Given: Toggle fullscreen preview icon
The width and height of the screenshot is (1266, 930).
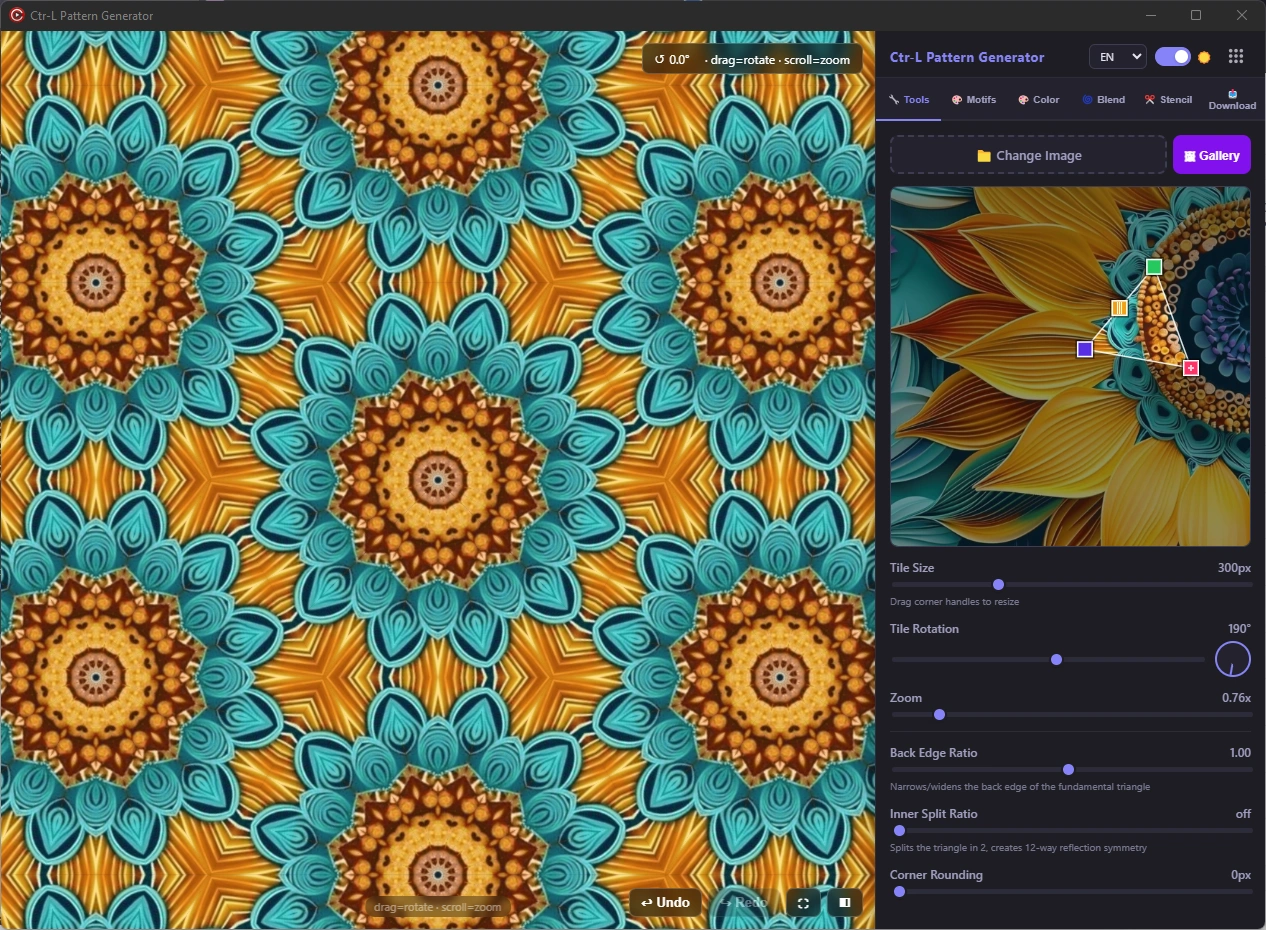Looking at the screenshot, I should (x=803, y=902).
